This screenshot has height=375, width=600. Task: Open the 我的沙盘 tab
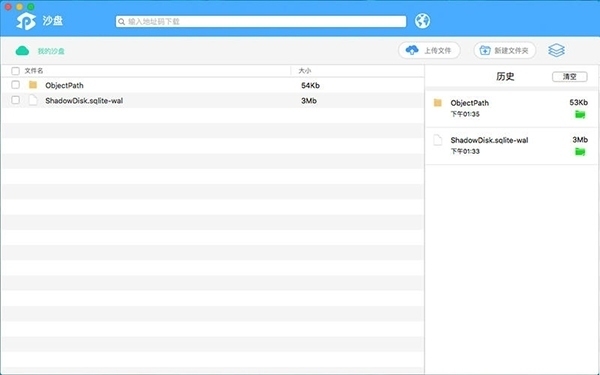pyautogui.click(x=51, y=51)
